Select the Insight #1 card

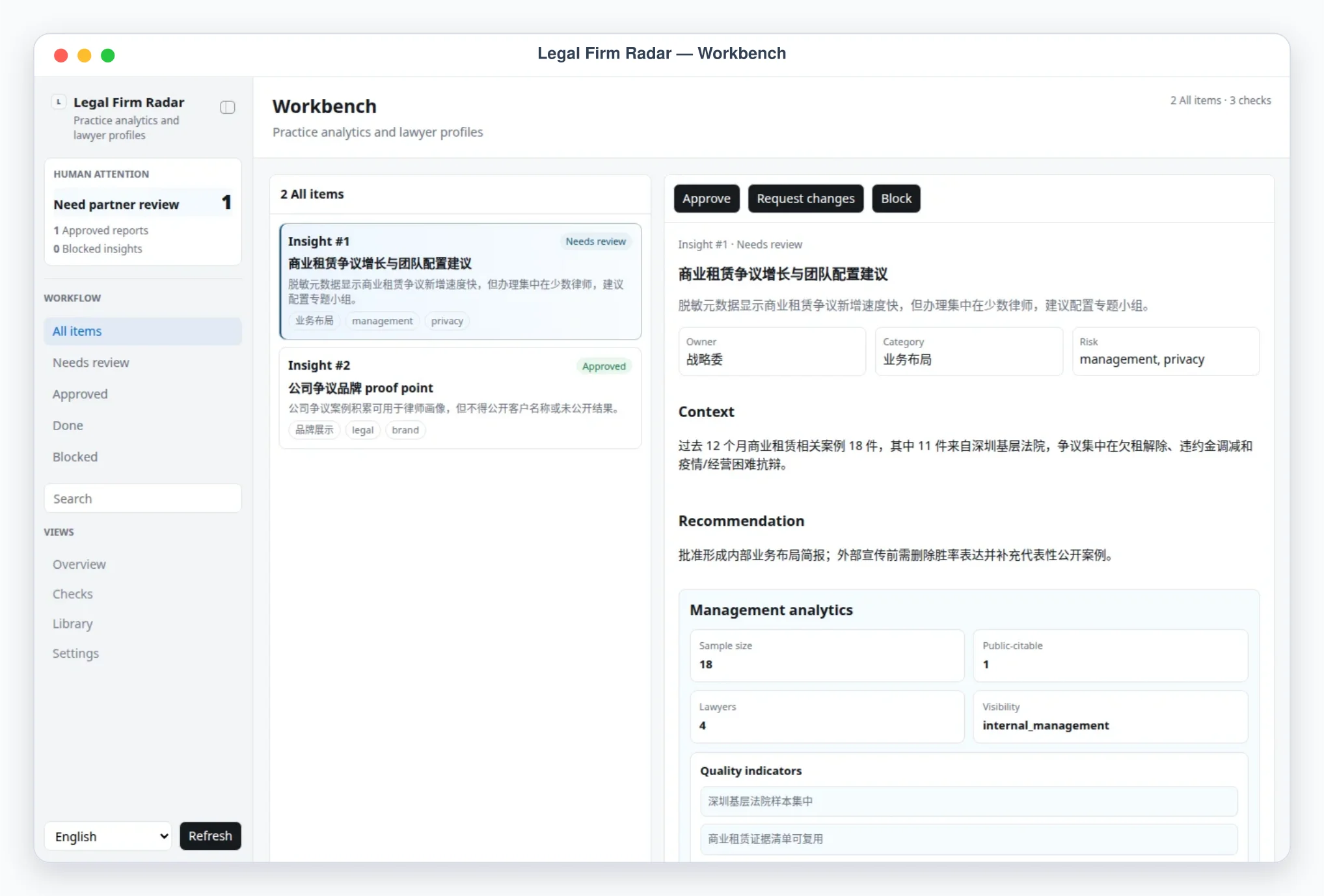tap(460, 282)
